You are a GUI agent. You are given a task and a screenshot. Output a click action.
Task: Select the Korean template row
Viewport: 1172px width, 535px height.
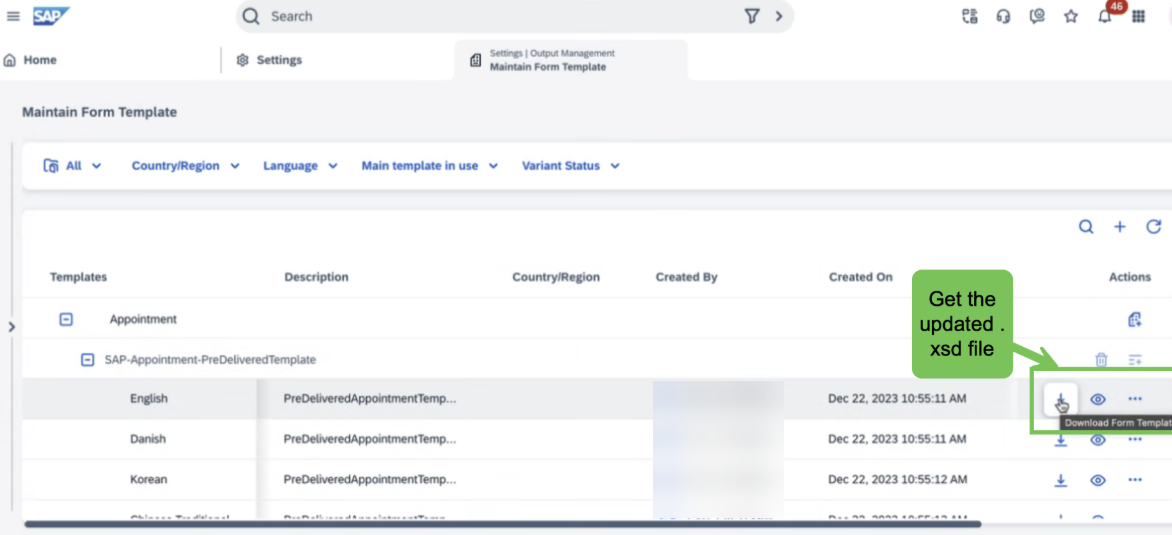[x=597, y=480]
